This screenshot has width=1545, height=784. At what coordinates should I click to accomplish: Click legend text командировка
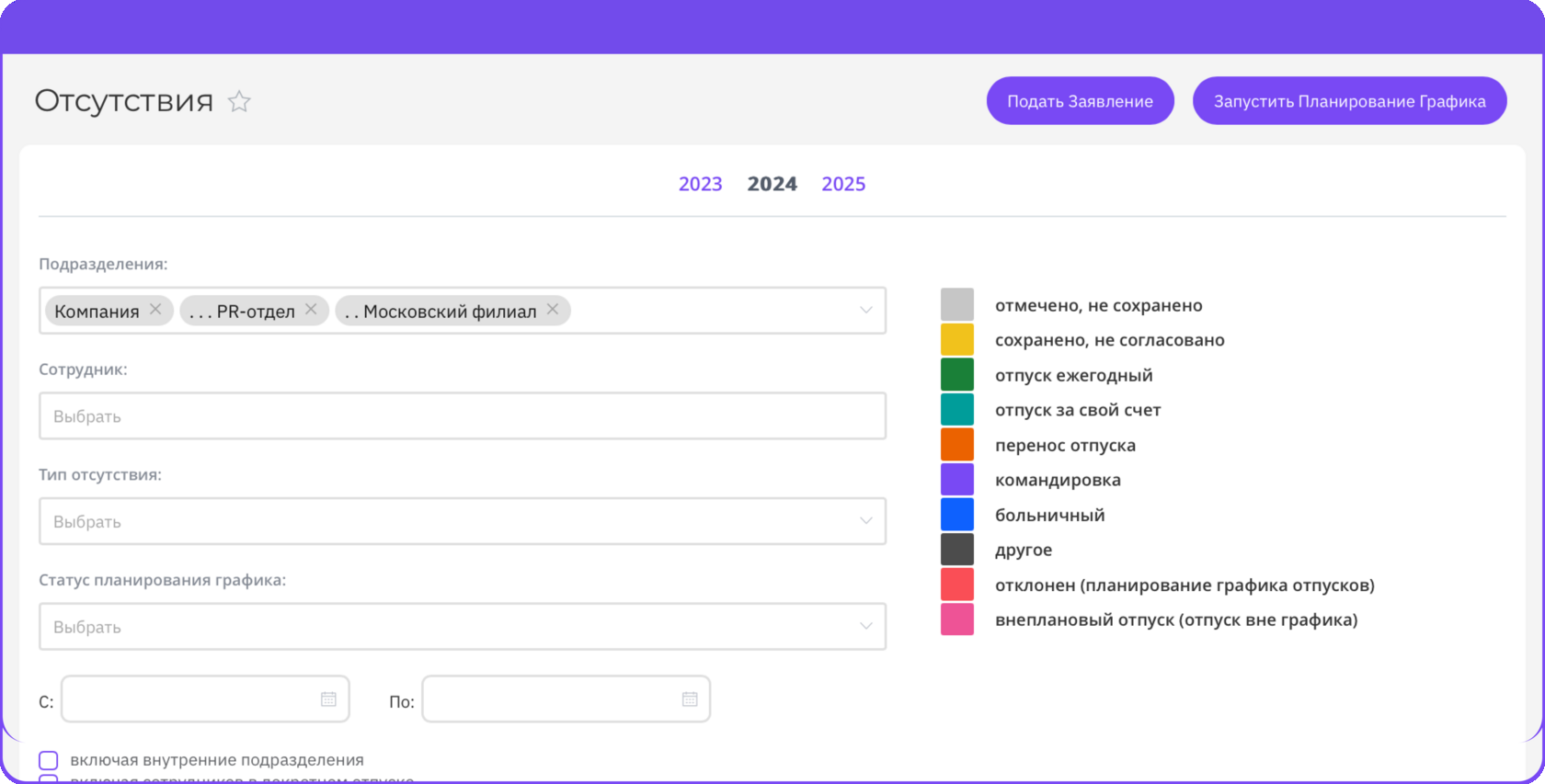(x=1058, y=480)
